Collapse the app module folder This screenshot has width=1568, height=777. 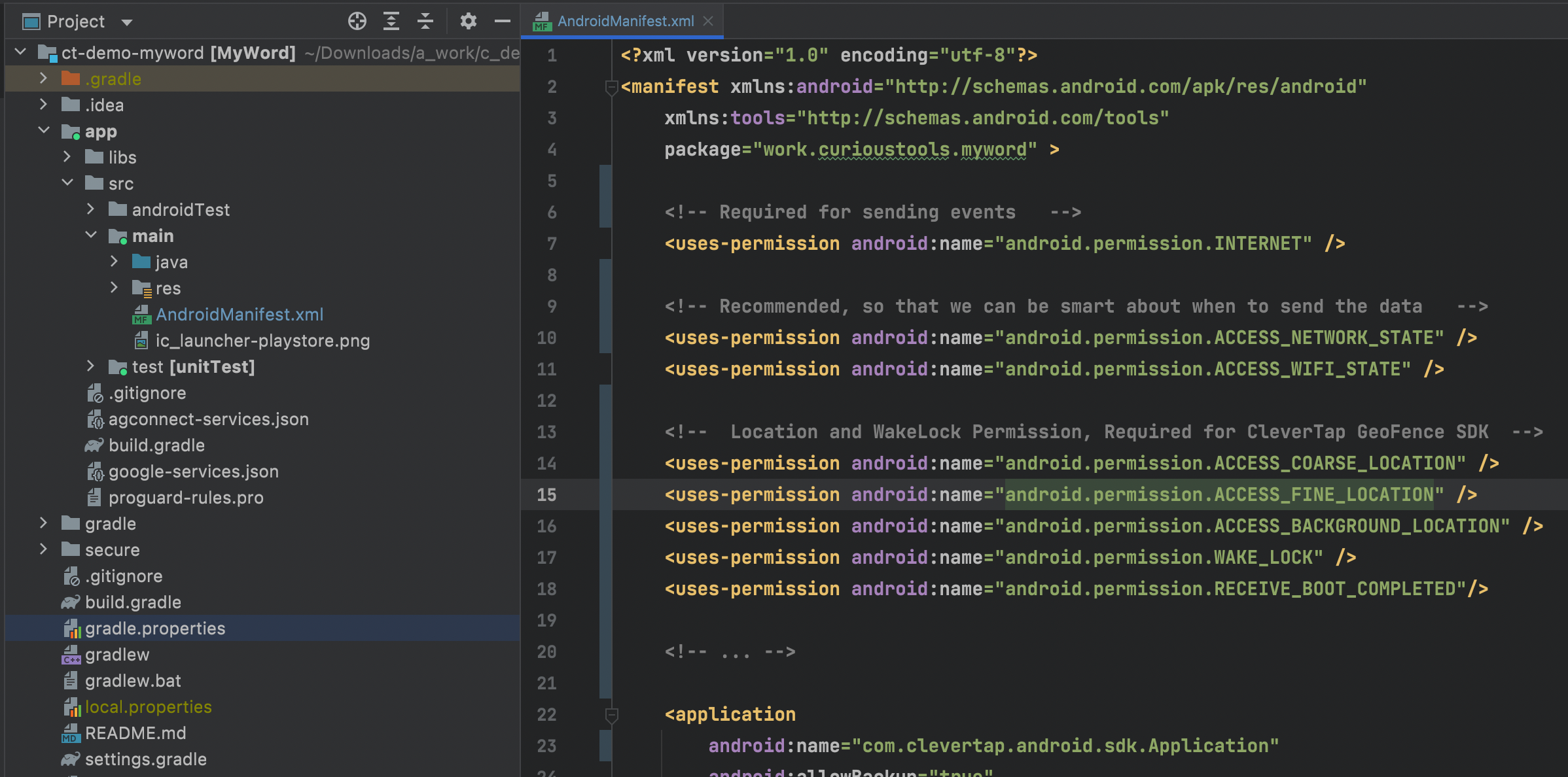(43, 130)
